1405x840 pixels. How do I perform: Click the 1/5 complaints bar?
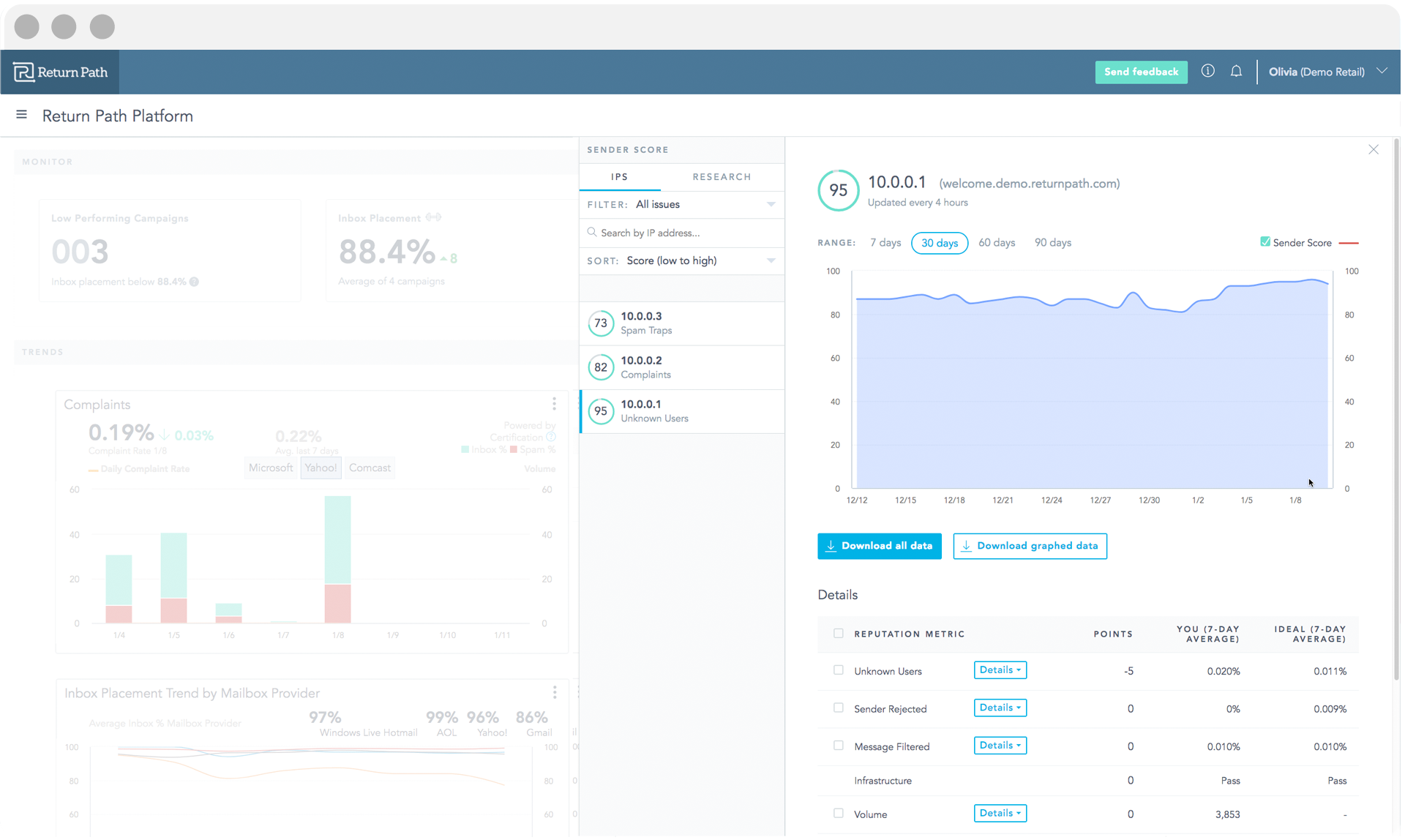tap(173, 578)
